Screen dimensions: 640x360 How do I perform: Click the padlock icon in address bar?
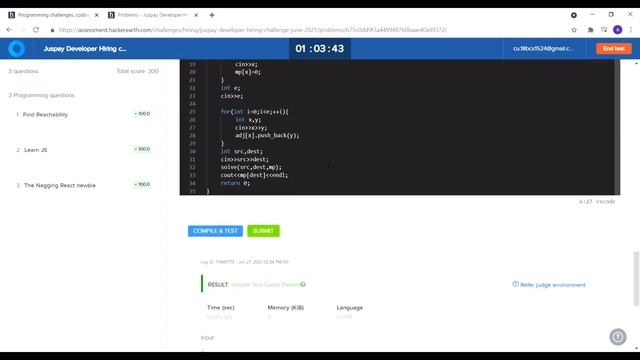(52, 30)
